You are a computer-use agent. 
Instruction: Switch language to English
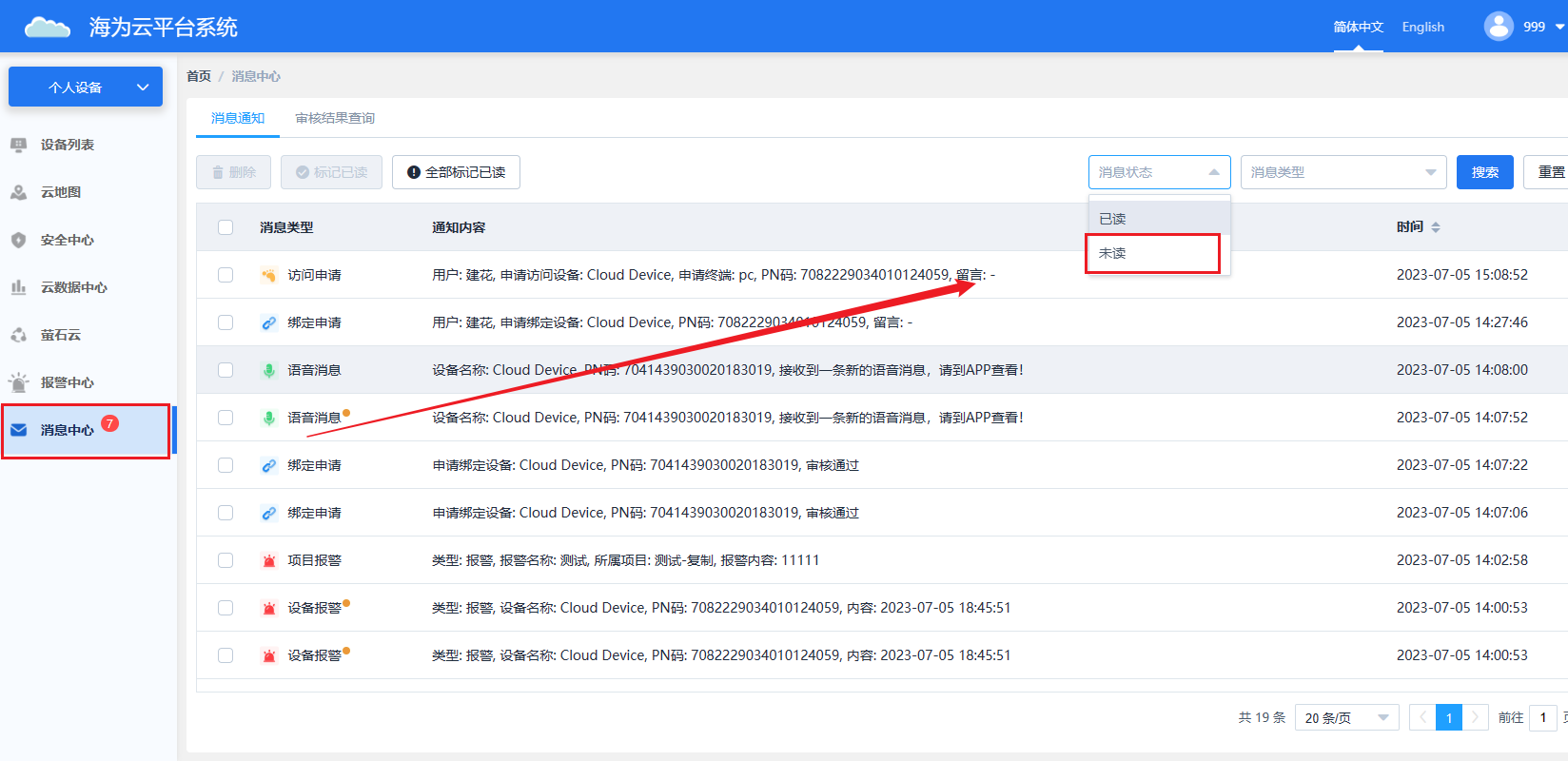pos(1422,27)
